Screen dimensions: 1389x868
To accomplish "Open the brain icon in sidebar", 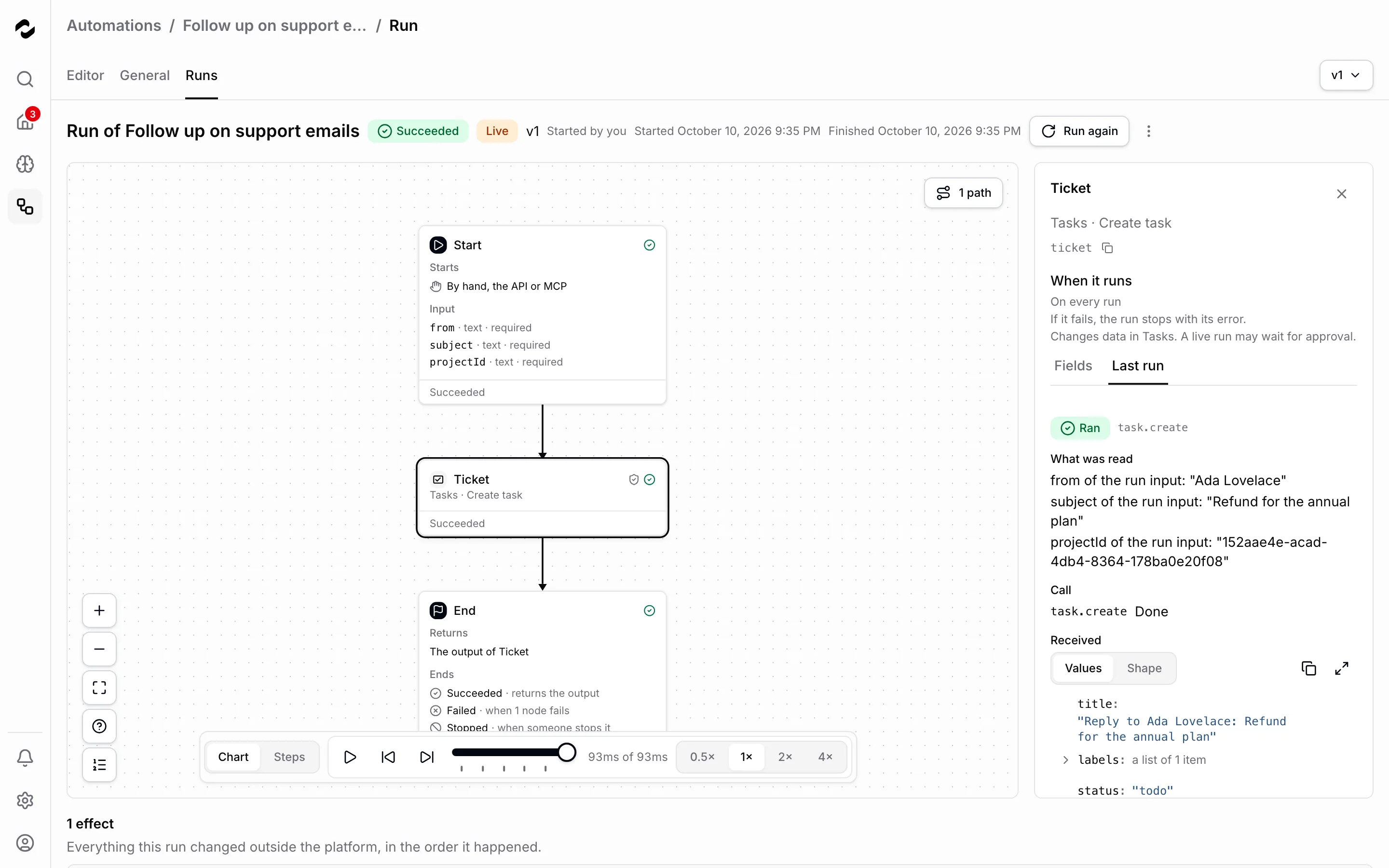I will pyautogui.click(x=25, y=164).
